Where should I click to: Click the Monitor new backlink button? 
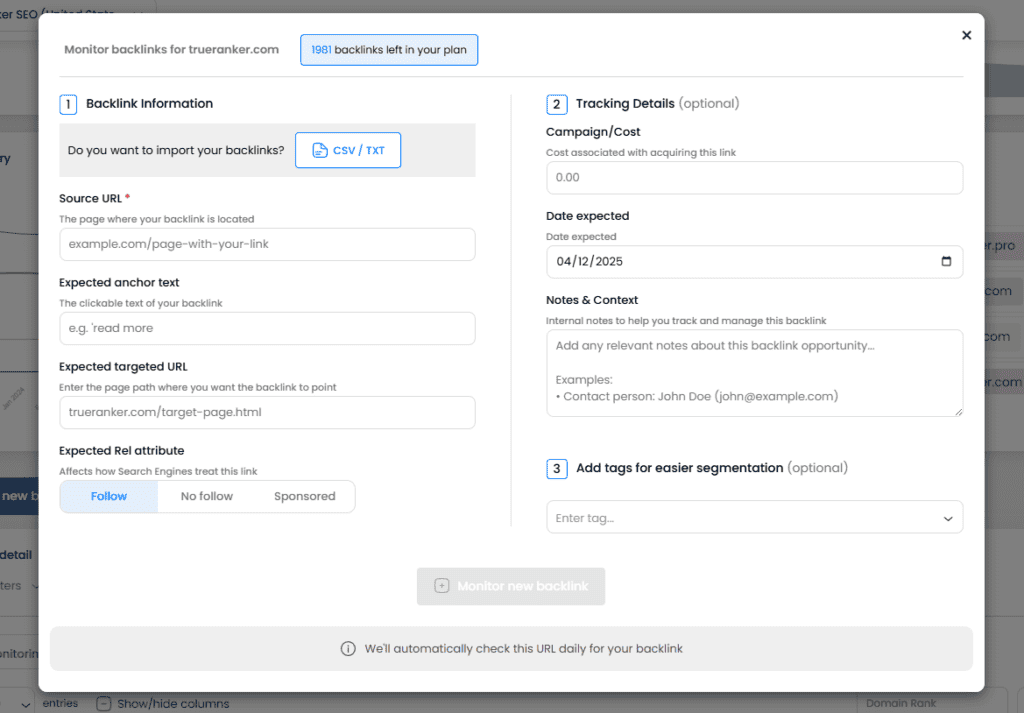click(x=511, y=586)
